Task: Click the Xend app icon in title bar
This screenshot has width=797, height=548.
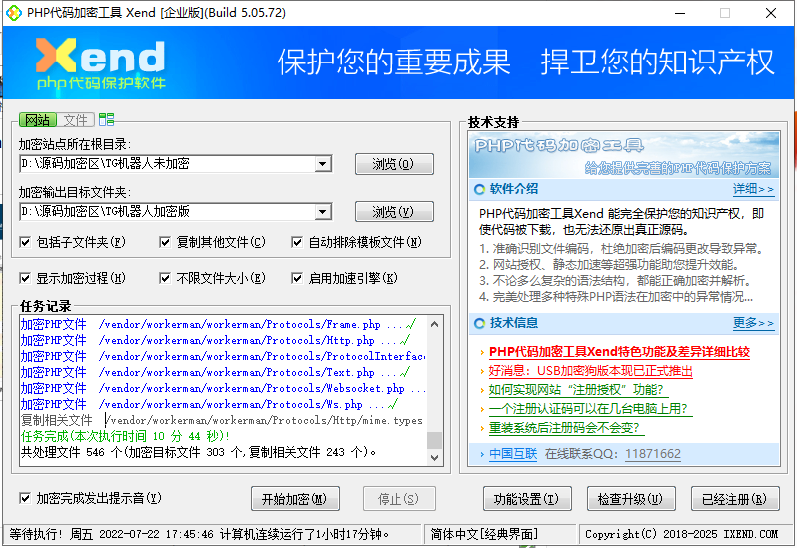Action: [14, 13]
